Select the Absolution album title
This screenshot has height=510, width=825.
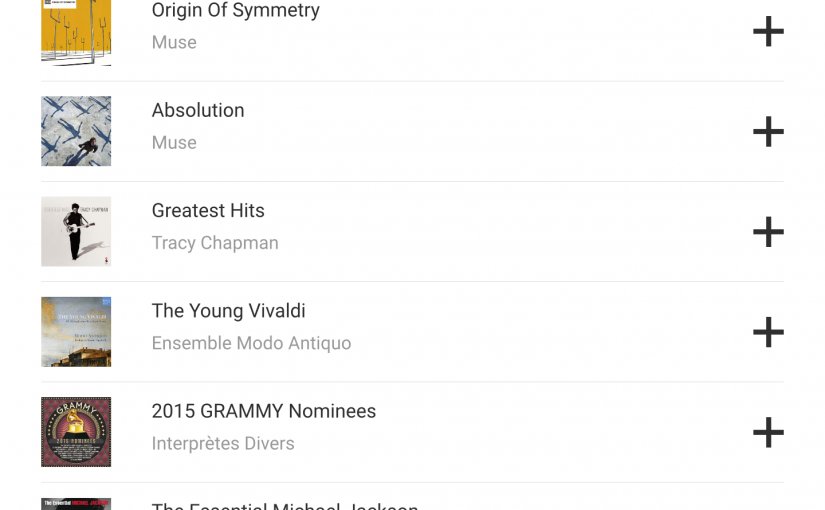[198, 110]
